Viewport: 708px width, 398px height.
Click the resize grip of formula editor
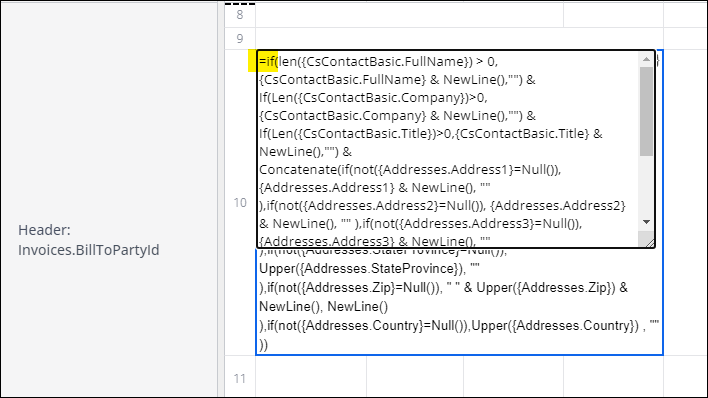coord(649,243)
